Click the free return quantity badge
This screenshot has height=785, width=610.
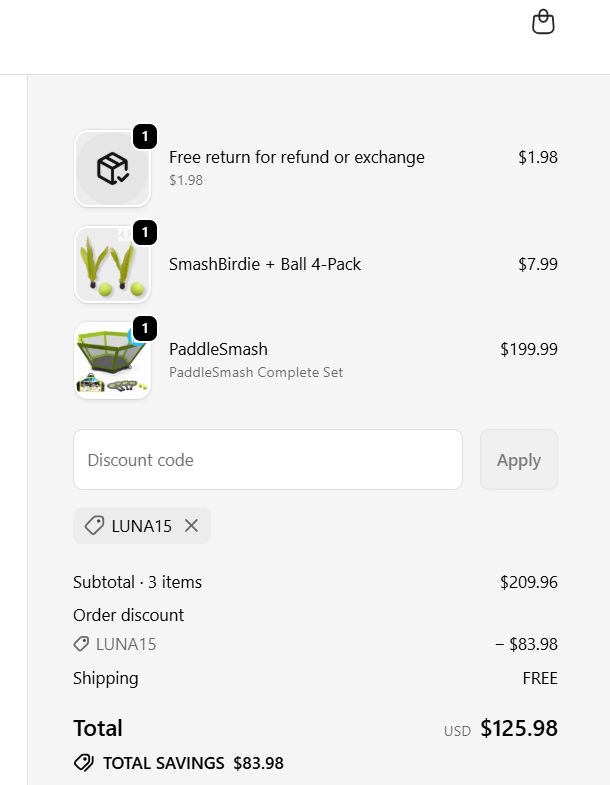(144, 136)
